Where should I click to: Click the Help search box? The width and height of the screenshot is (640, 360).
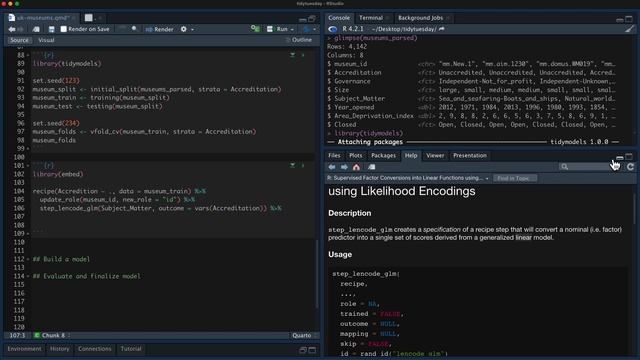click(589, 167)
